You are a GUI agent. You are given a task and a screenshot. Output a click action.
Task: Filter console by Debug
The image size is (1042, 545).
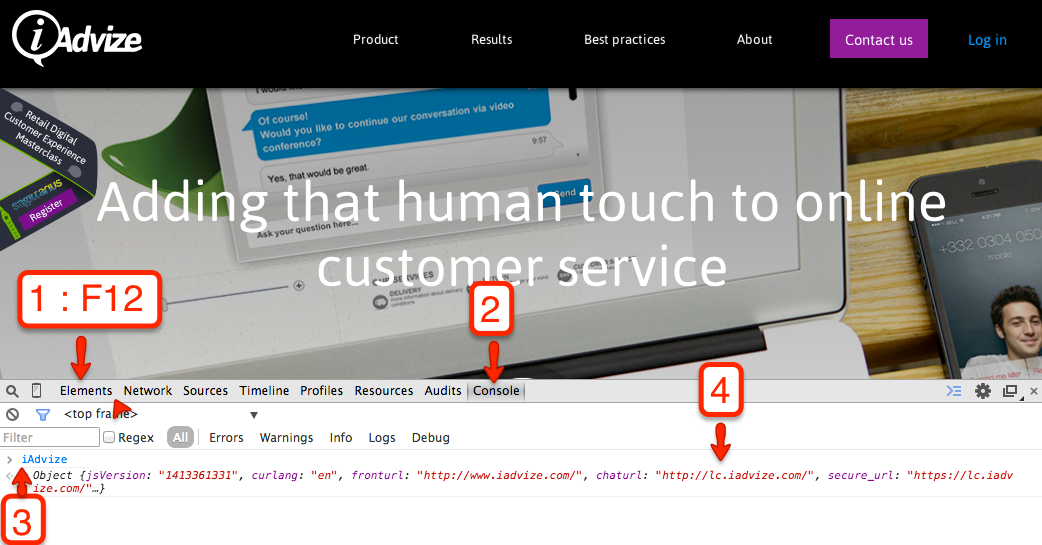point(431,437)
